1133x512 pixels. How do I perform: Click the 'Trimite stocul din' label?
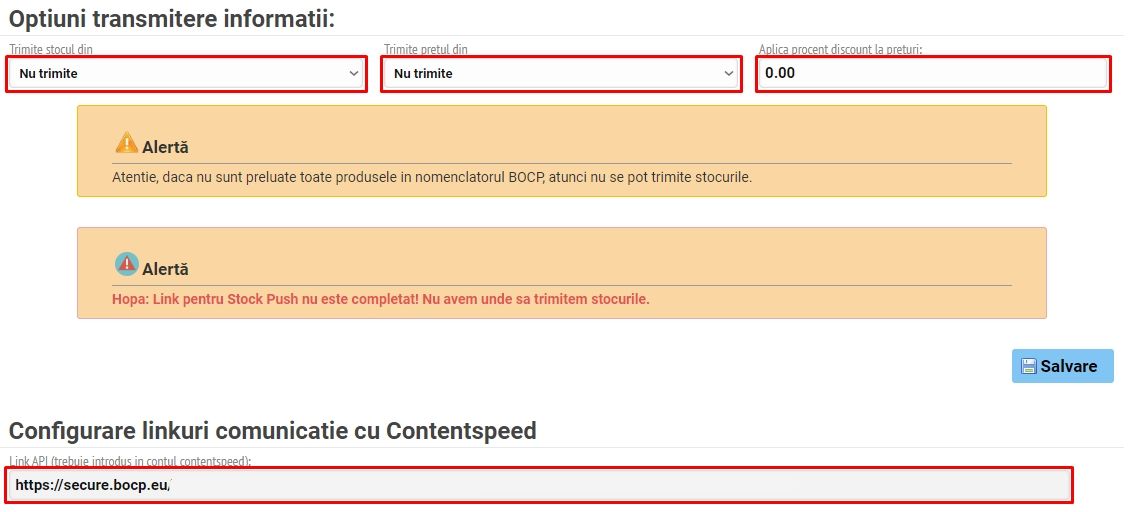click(x=58, y=49)
